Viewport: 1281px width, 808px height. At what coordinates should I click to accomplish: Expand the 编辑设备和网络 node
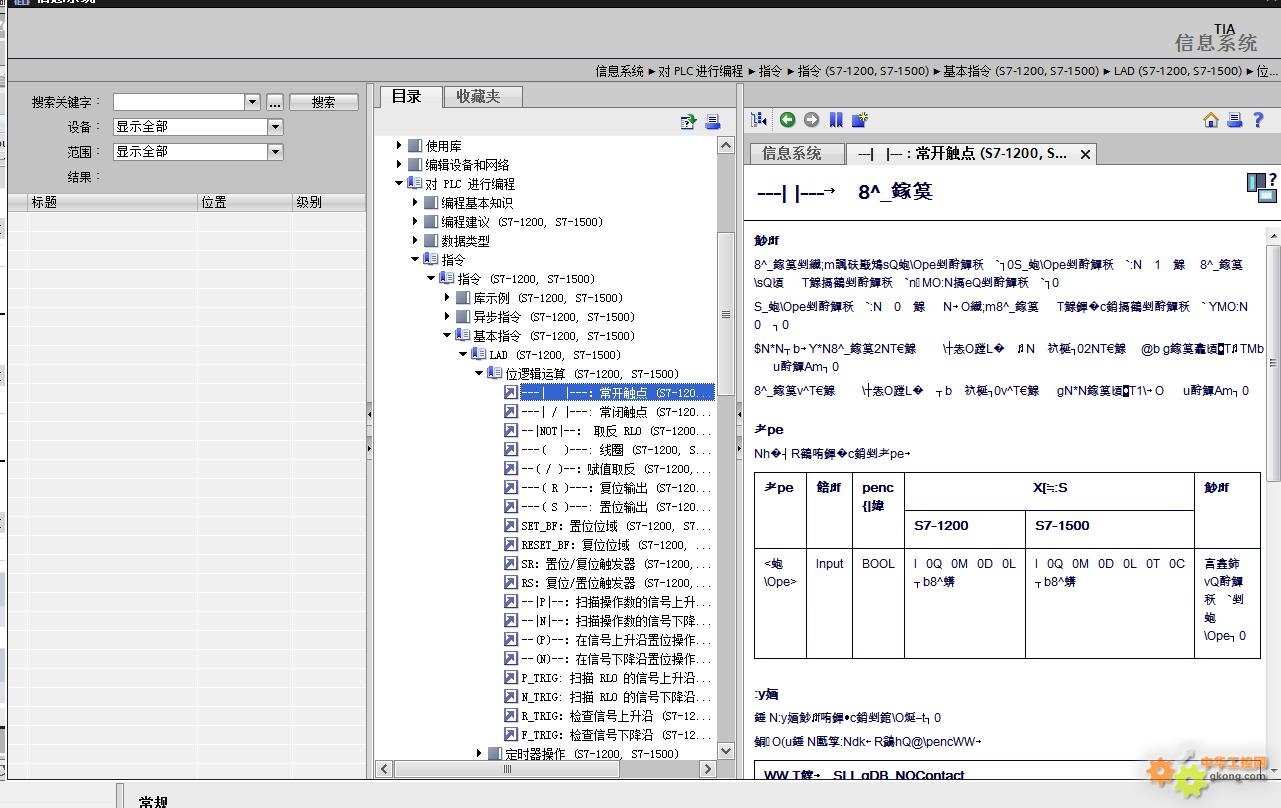[x=399, y=165]
